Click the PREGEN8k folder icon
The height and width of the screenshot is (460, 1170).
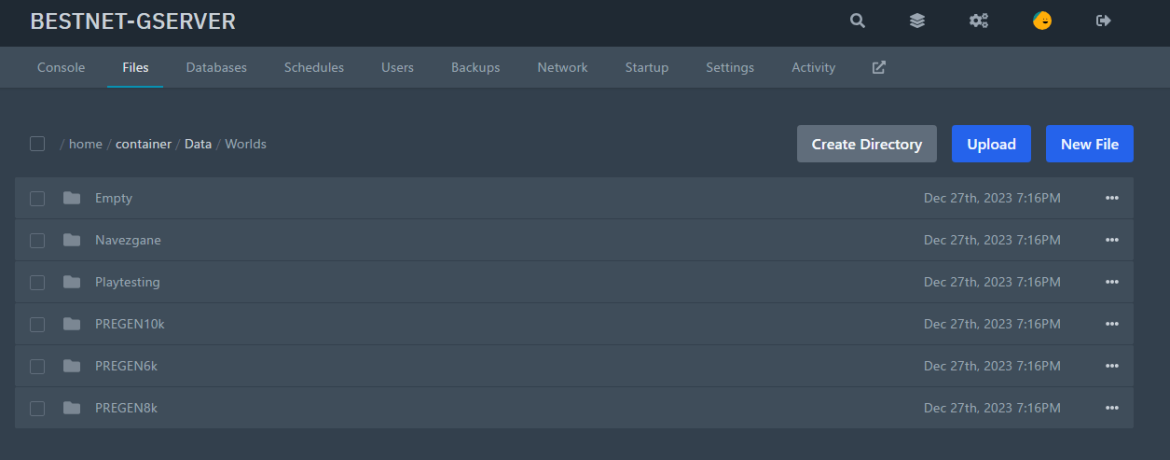(x=71, y=408)
